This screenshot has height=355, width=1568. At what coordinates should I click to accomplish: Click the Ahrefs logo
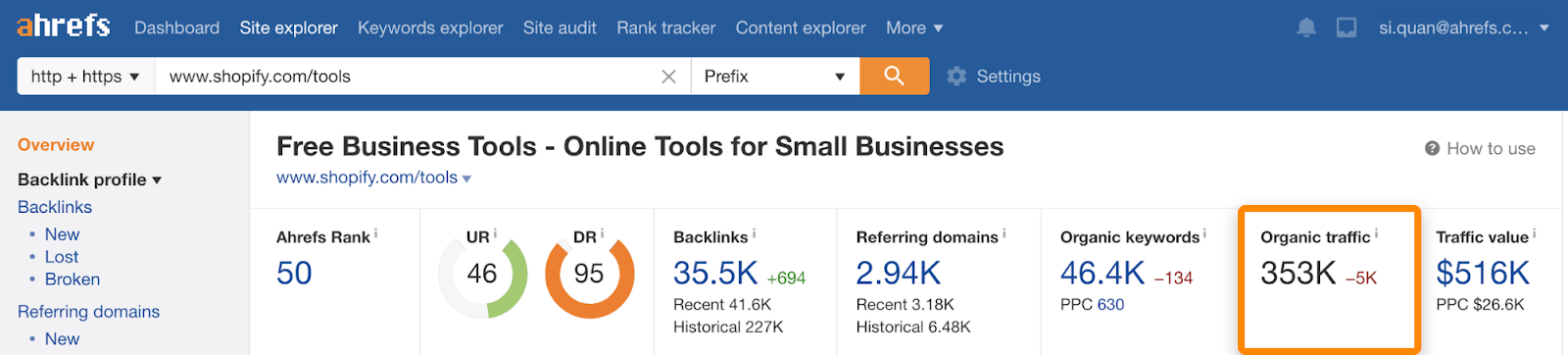tap(64, 25)
